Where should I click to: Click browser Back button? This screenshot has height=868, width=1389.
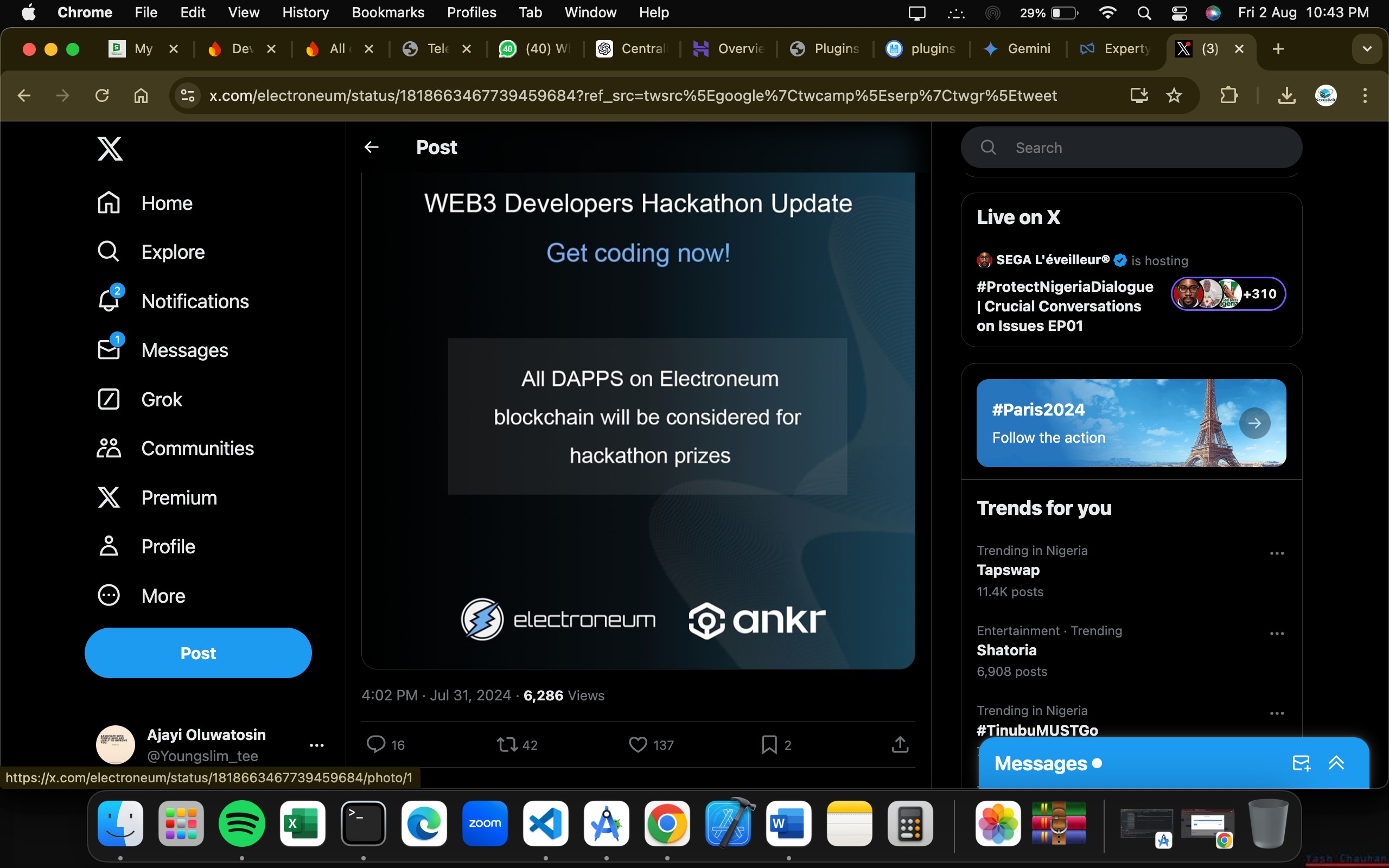[x=24, y=95]
